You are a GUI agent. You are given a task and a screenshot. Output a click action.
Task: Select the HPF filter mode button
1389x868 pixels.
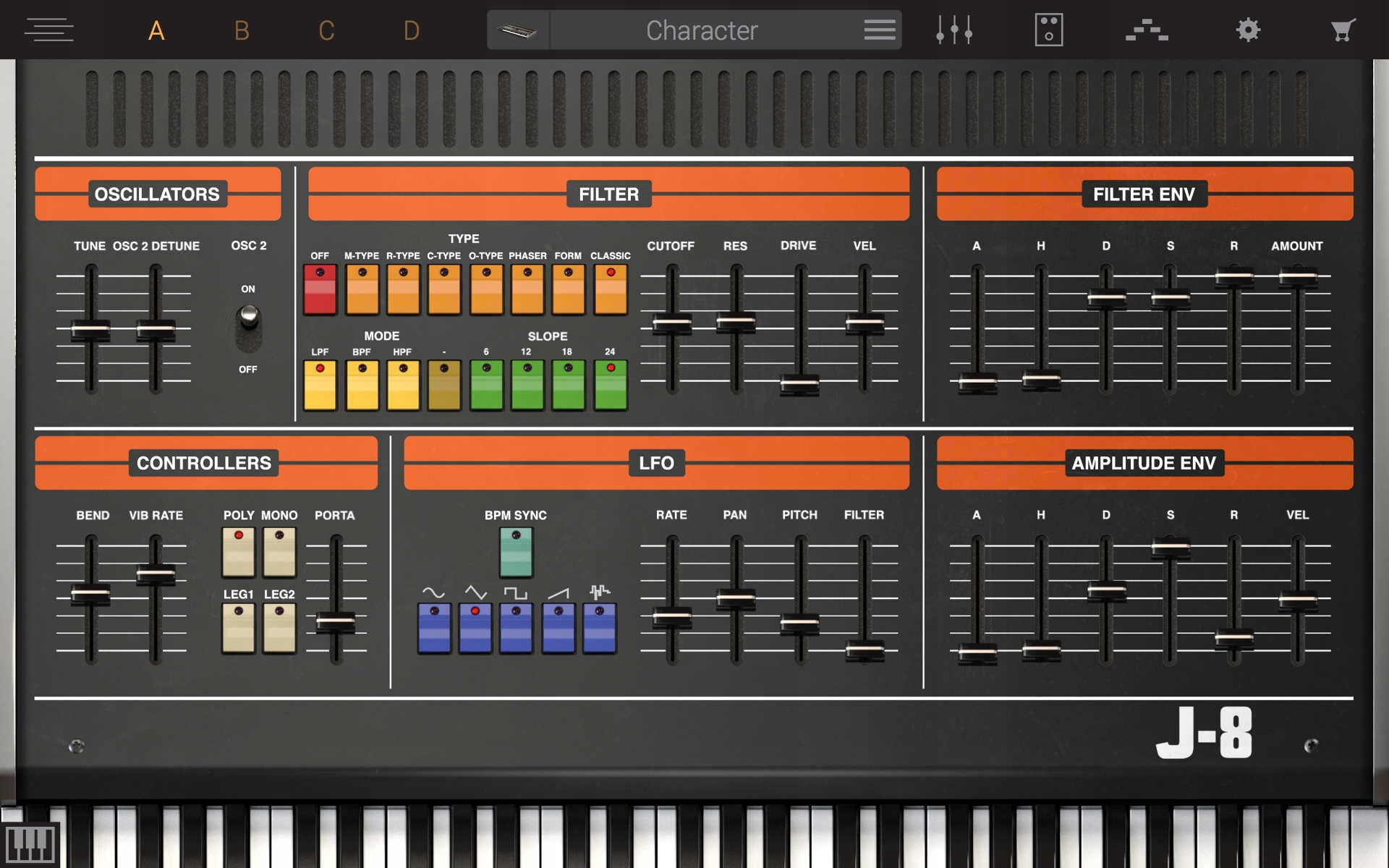coord(403,384)
